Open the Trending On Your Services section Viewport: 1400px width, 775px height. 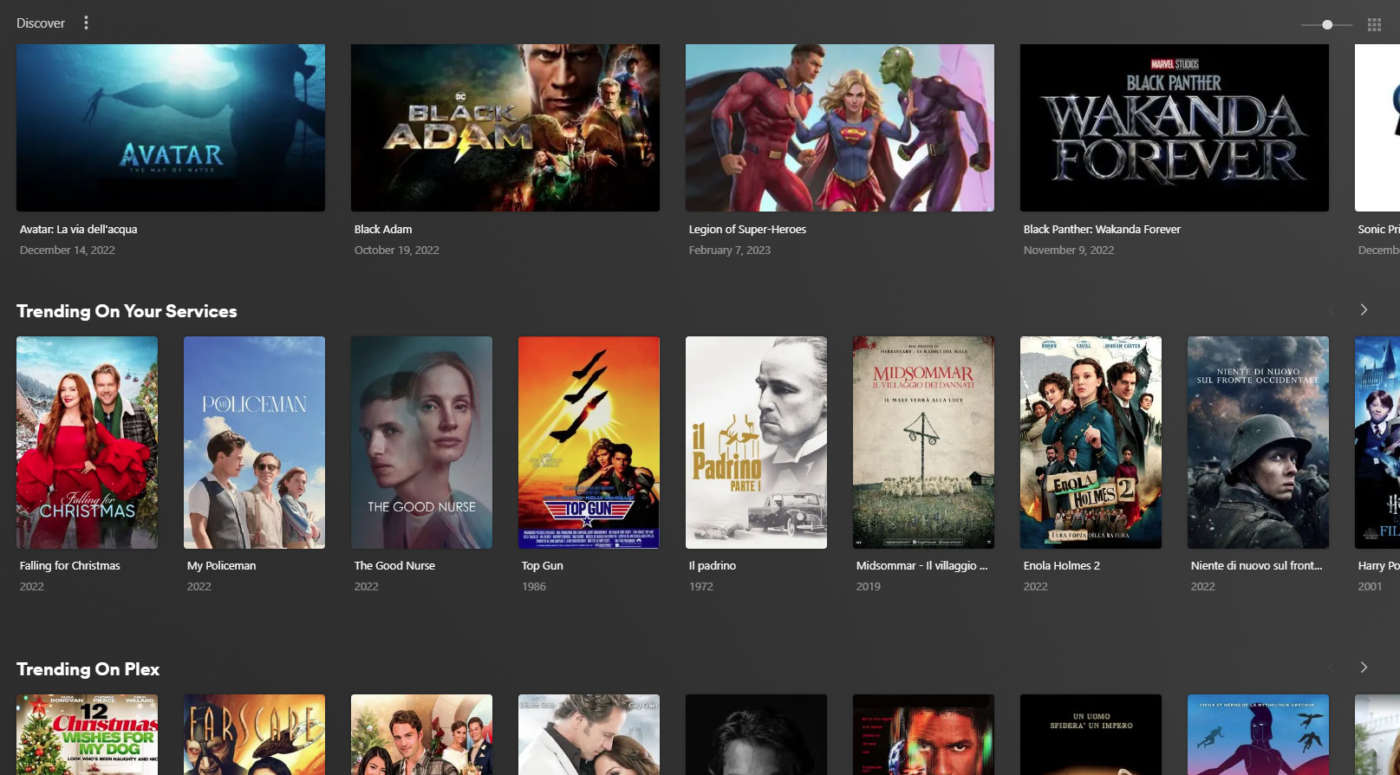[127, 311]
